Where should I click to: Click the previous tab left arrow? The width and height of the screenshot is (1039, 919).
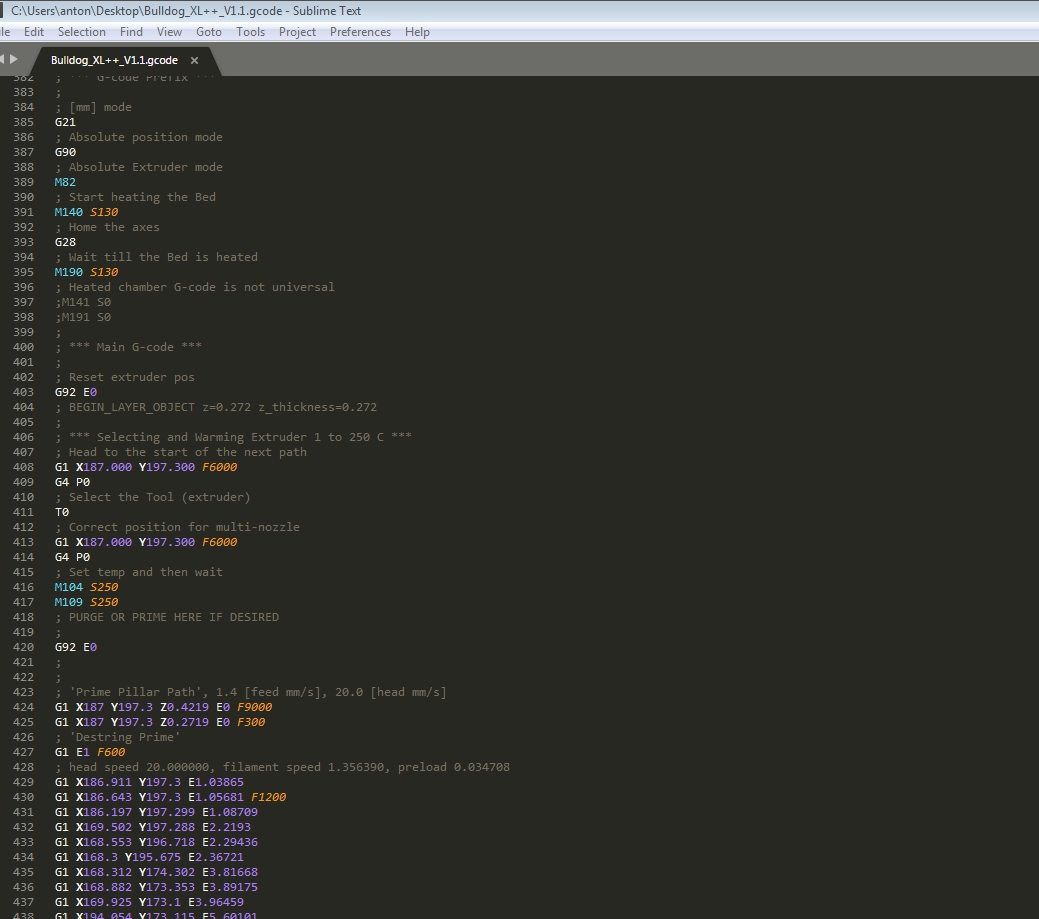[x=3, y=59]
